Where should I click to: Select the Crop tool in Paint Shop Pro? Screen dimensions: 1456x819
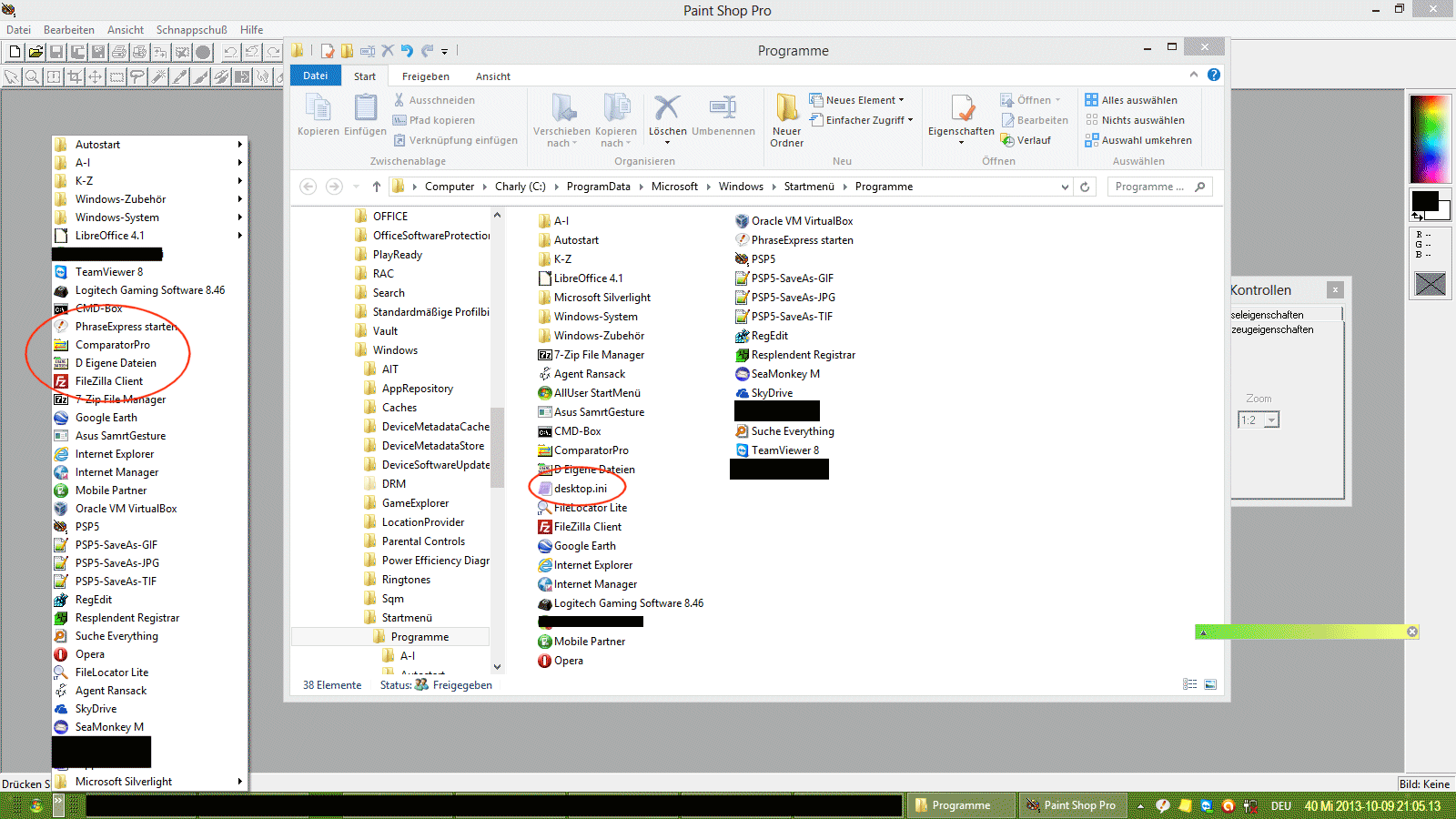pos(75,77)
